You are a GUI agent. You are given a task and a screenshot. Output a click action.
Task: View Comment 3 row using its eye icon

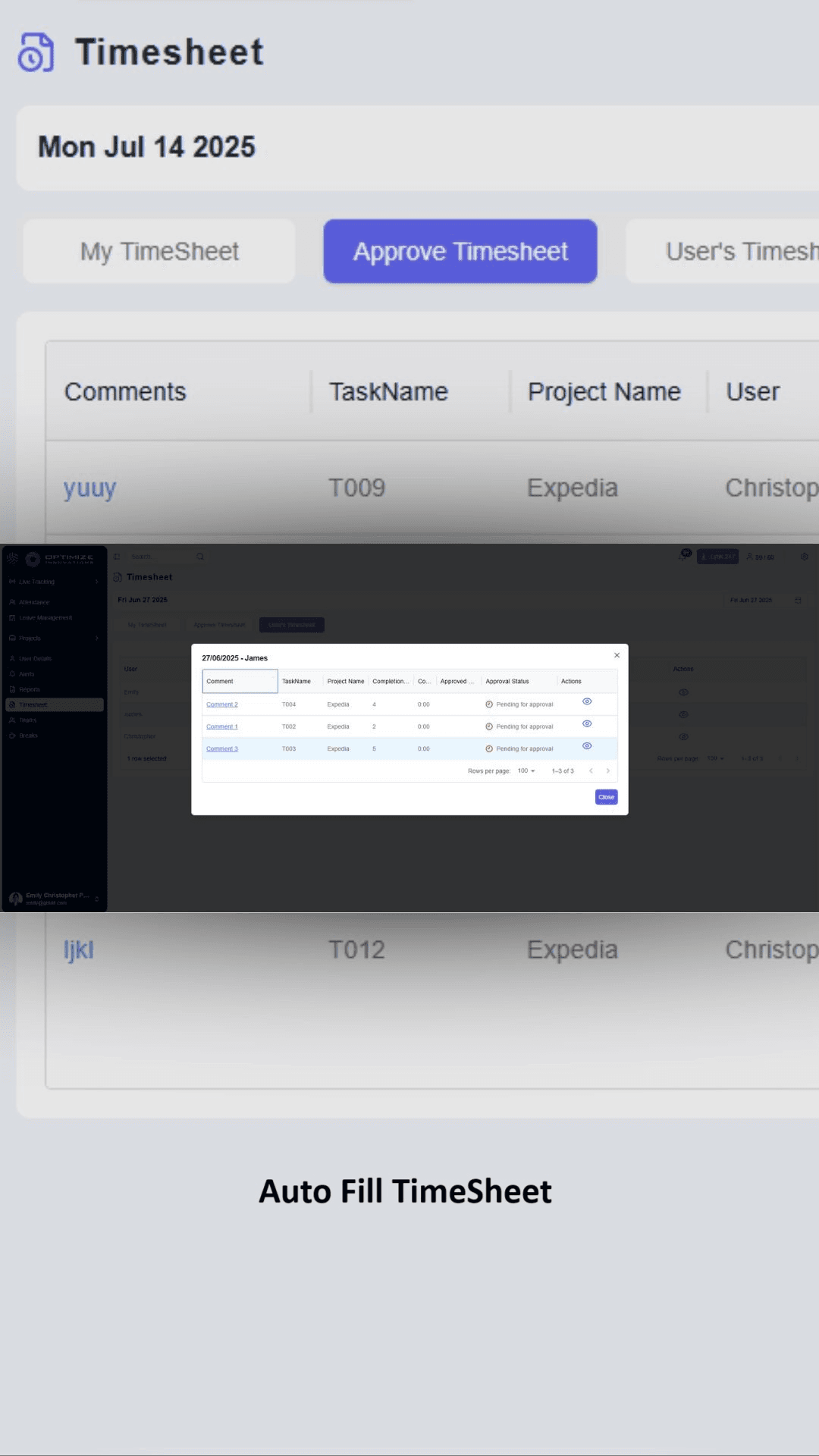click(x=587, y=746)
